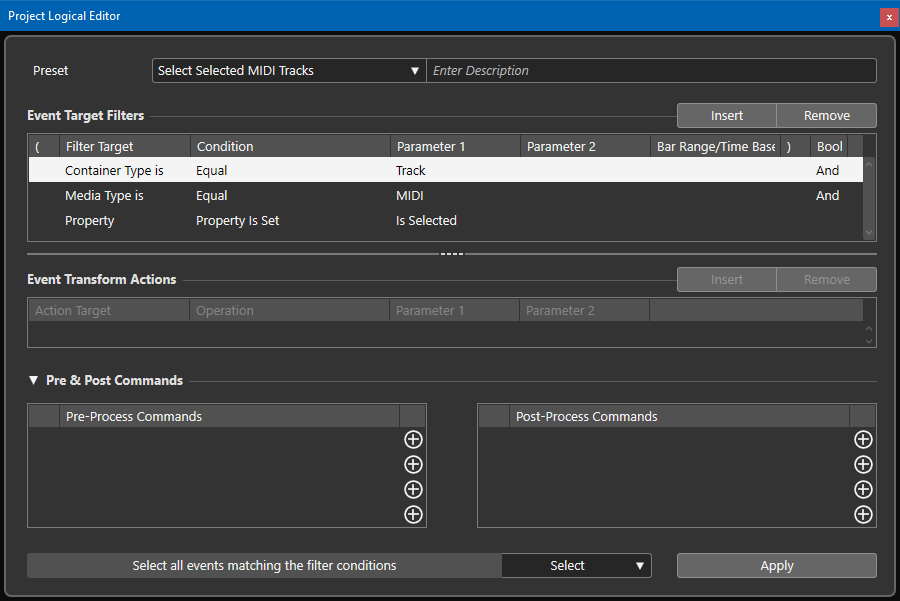Open the Preset dropdown menu
The width and height of the screenshot is (900, 601).
pos(289,71)
